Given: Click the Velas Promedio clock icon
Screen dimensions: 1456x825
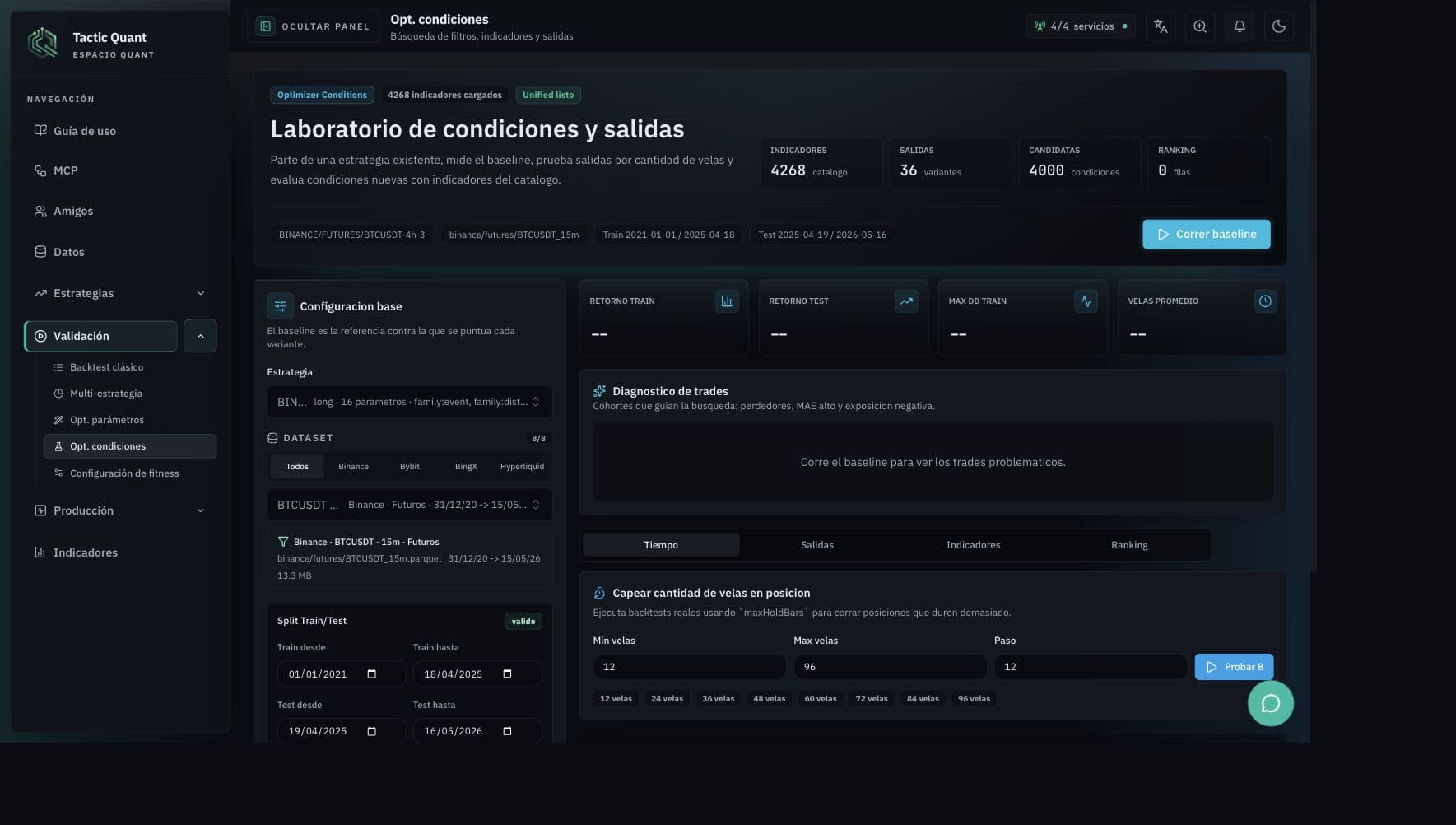Looking at the screenshot, I should 1265,301.
